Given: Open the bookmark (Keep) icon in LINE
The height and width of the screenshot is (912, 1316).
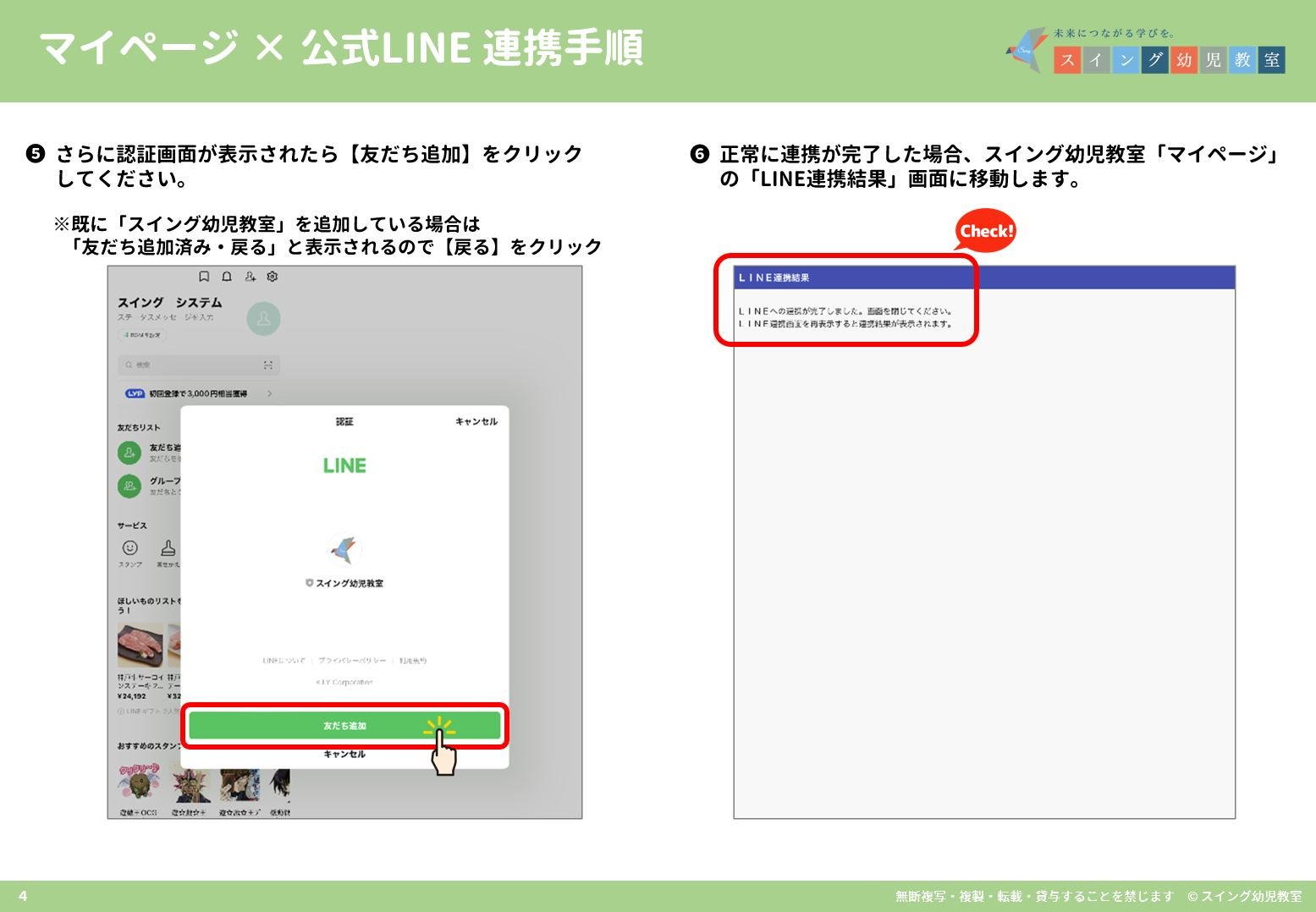Looking at the screenshot, I should (x=204, y=277).
